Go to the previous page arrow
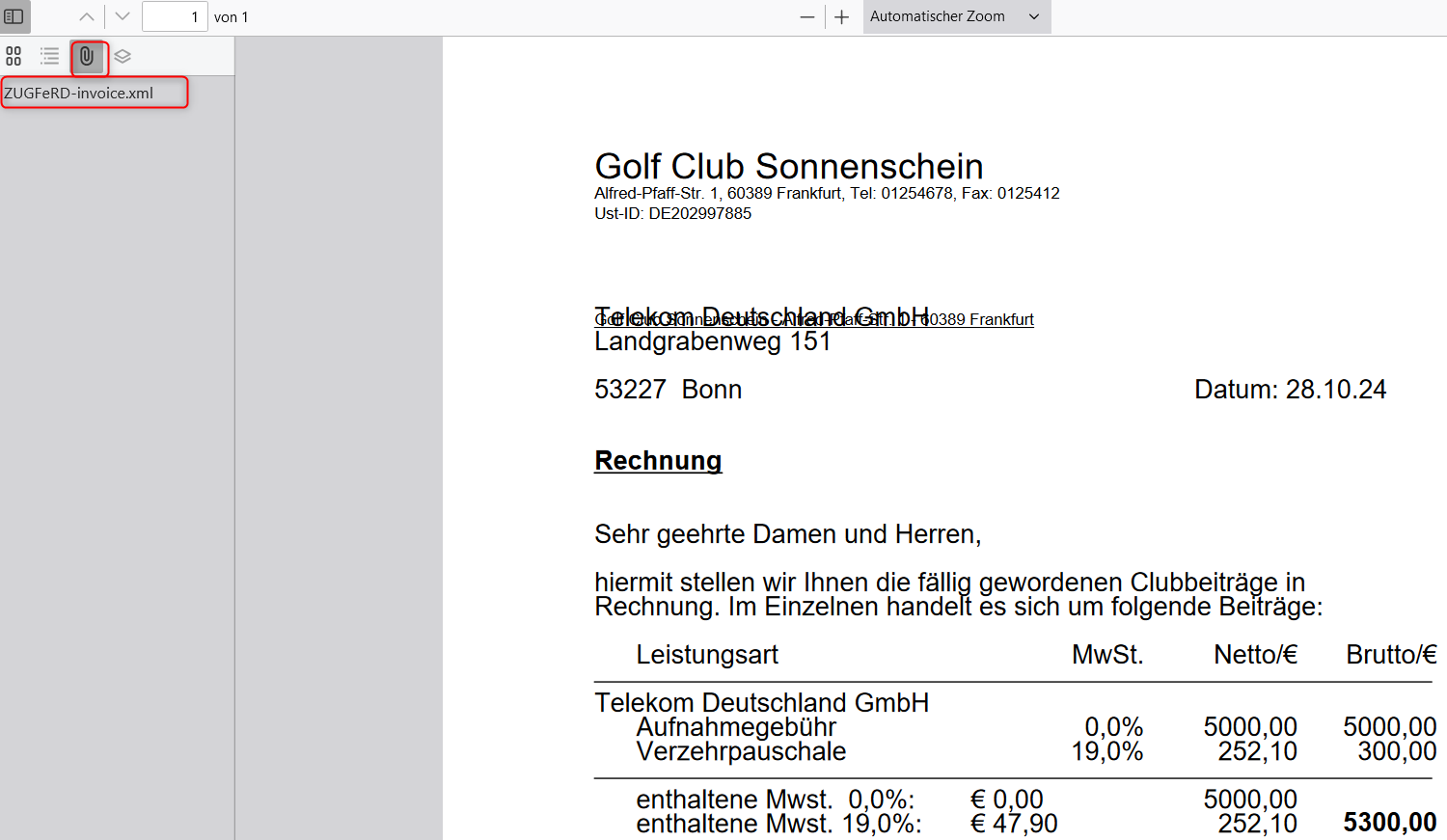 pos(87,16)
